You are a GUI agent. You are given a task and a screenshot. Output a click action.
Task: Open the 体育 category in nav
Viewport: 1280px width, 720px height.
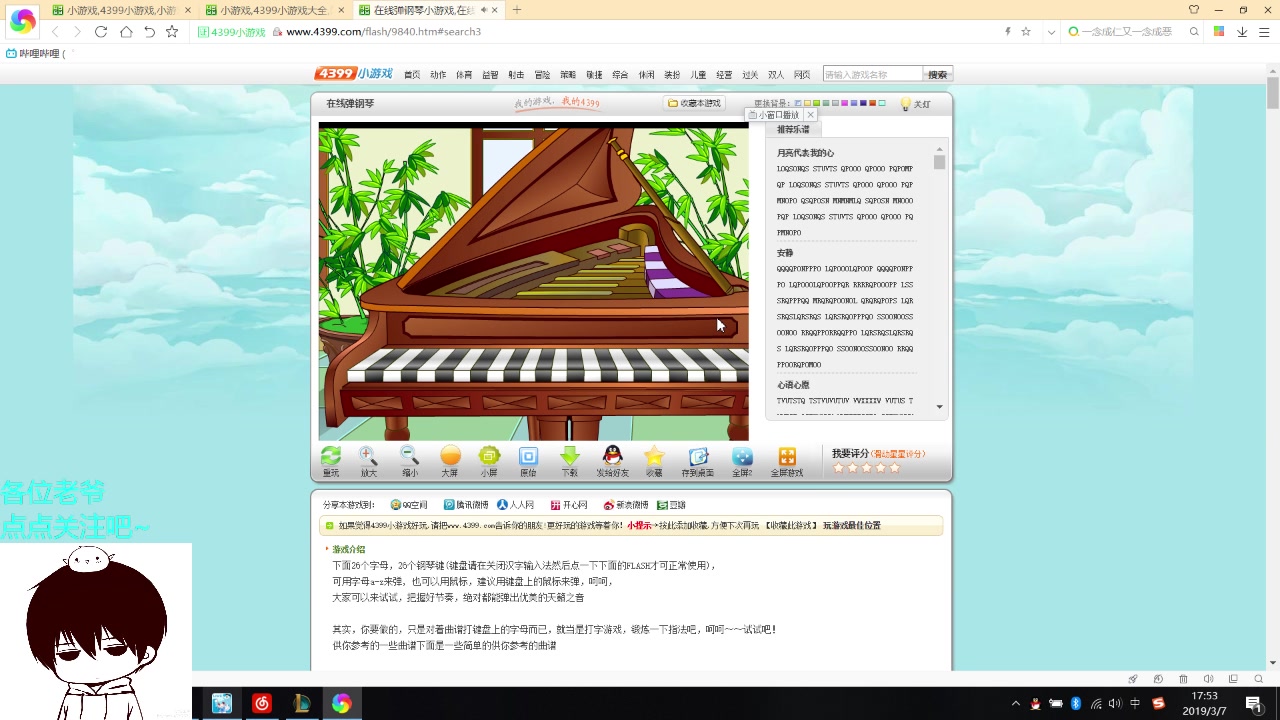tap(464, 75)
